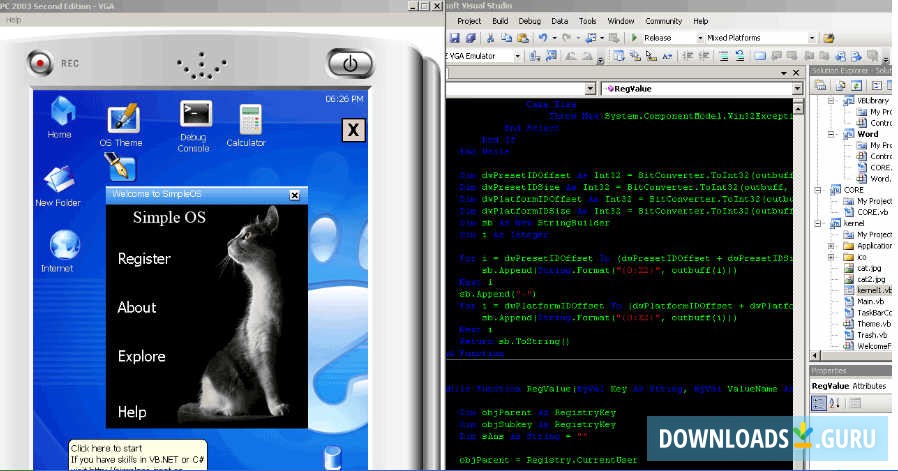This screenshot has width=898, height=471.
Task: Click the Solution Explorer Properties toolbar icon
Action: coord(821,86)
